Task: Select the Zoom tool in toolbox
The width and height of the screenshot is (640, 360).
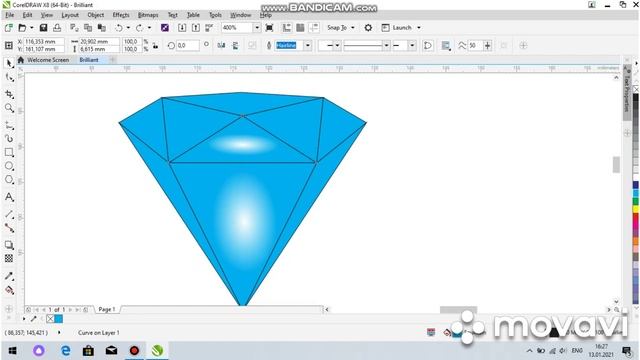Action: tap(9, 108)
